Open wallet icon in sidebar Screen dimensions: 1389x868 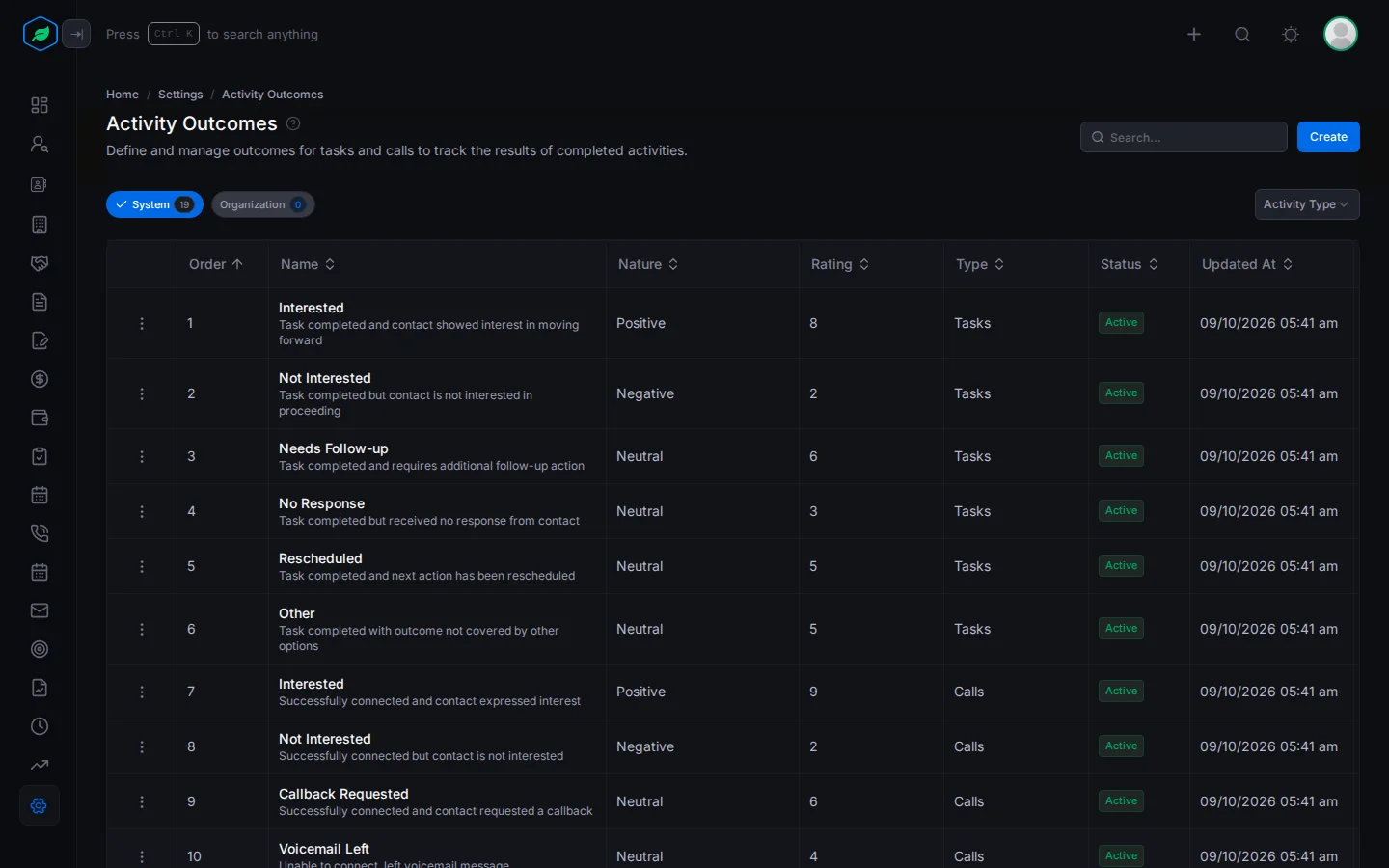coord(40,418)
